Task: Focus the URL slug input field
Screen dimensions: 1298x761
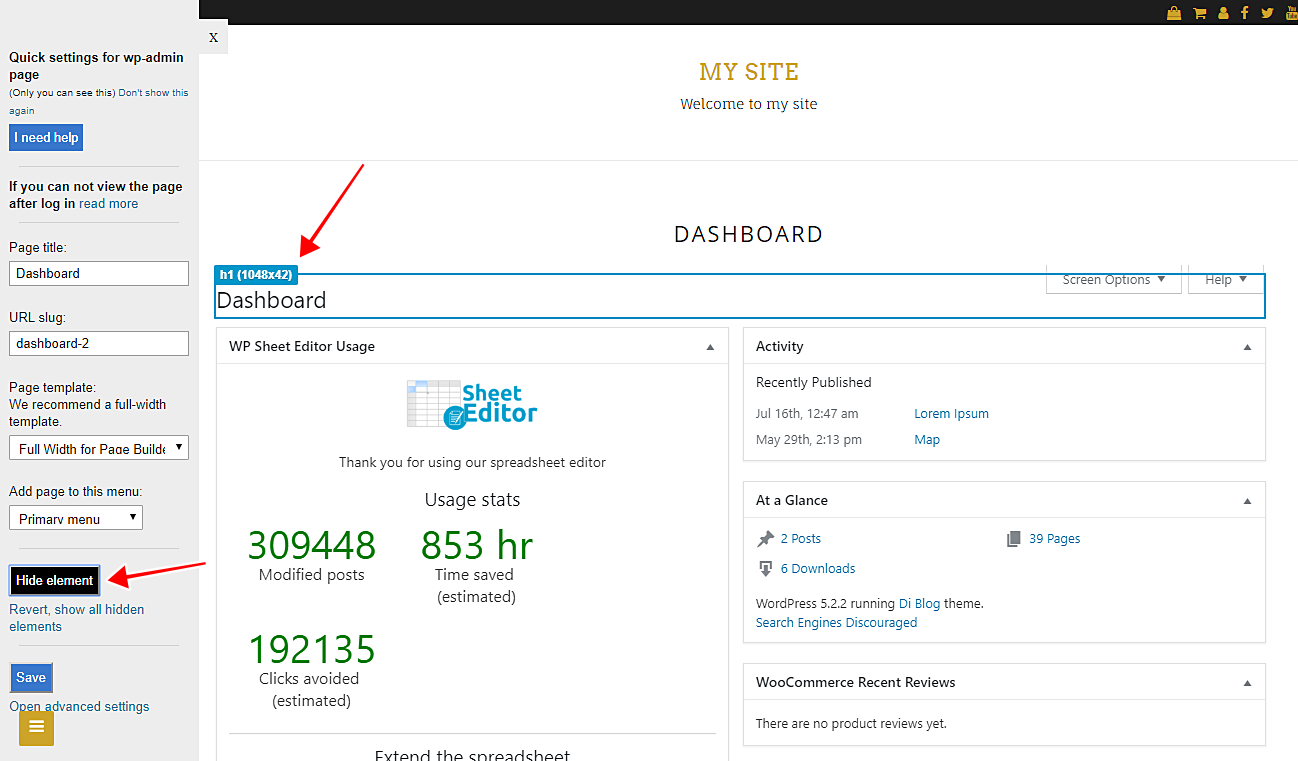Action: point(99,343)
